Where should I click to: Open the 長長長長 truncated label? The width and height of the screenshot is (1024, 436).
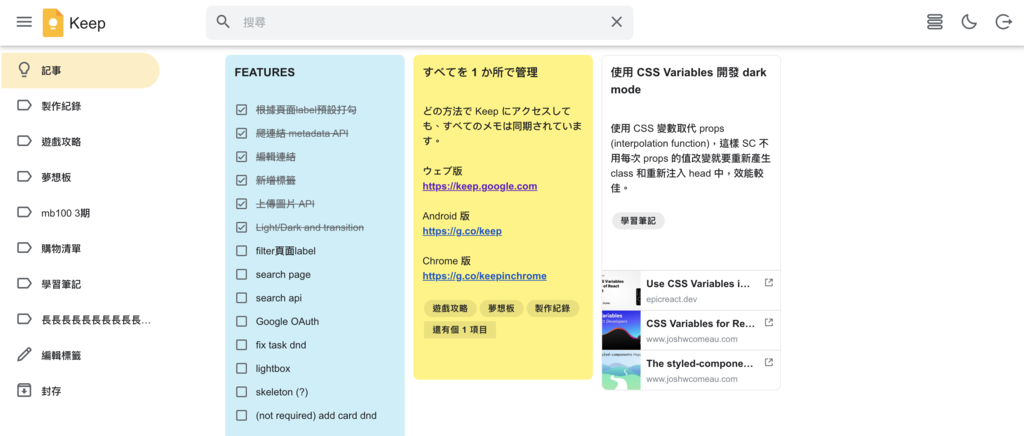tap(80, 319)
